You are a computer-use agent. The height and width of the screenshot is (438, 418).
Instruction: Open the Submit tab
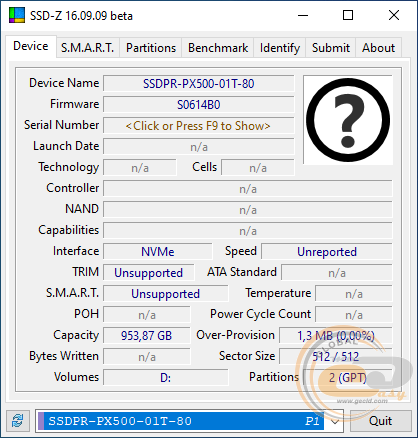point(331,48)
